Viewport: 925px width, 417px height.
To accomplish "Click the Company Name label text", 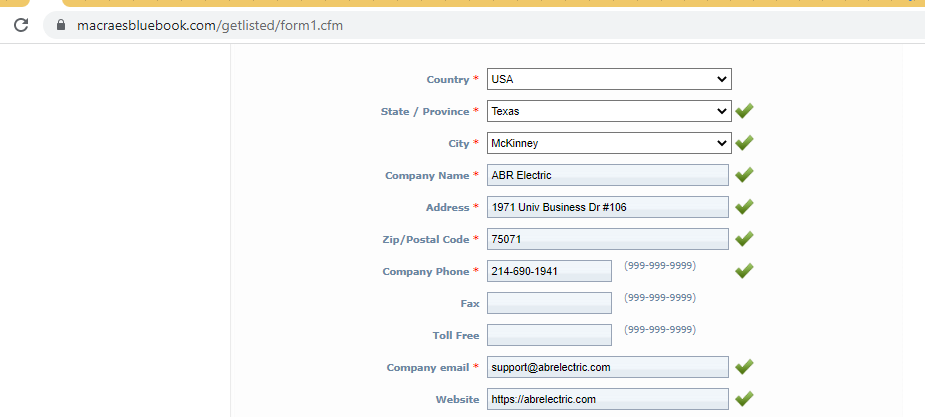I will click(427, 175).
